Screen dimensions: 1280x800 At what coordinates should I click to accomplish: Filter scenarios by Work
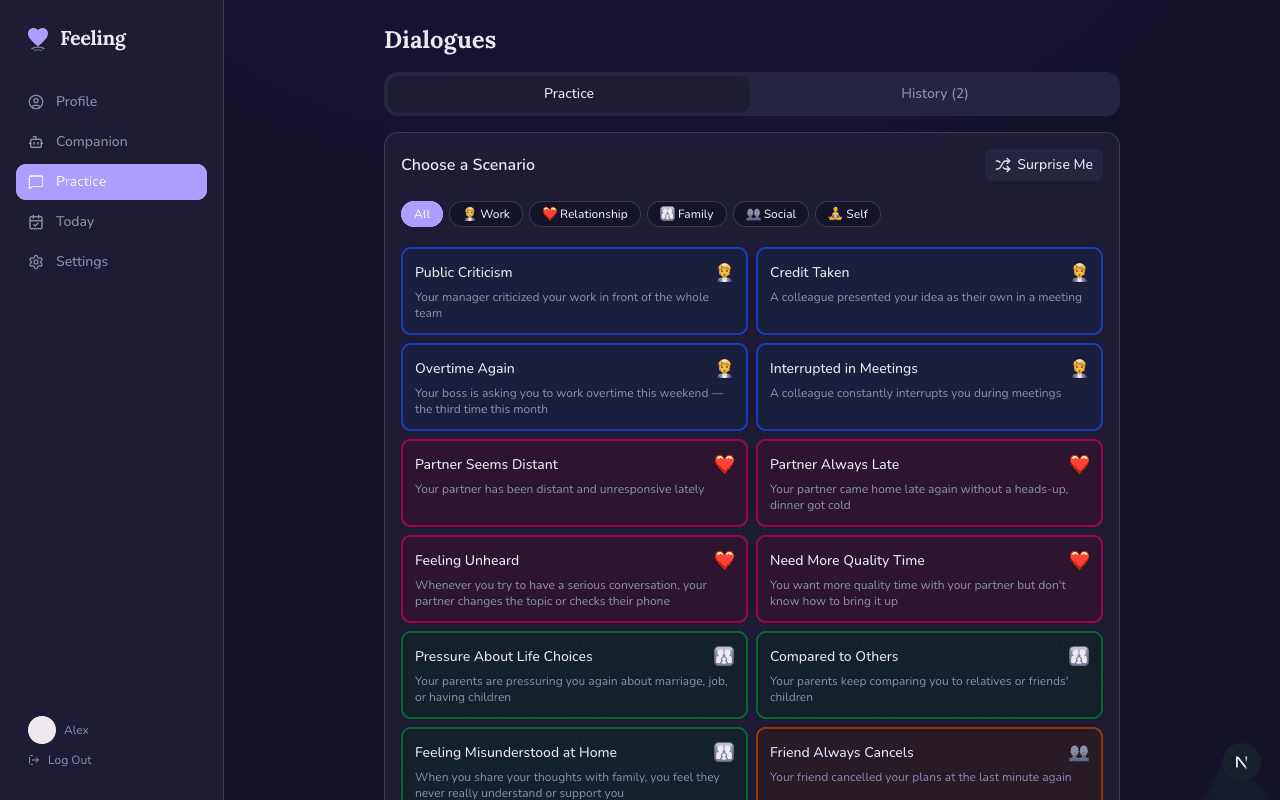pyautogui.click(x=486, y=214)
